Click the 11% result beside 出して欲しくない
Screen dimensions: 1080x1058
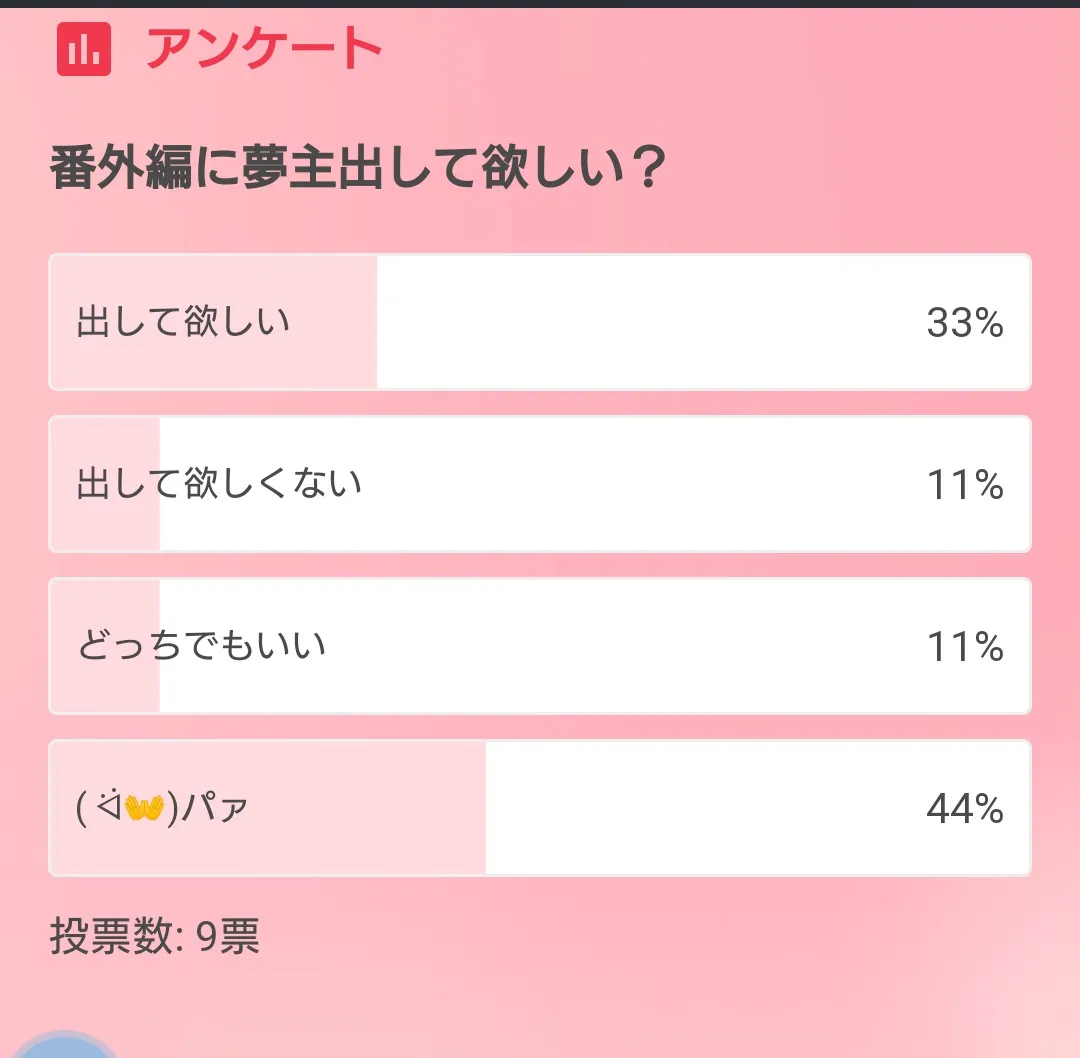[x=964, y=485]
